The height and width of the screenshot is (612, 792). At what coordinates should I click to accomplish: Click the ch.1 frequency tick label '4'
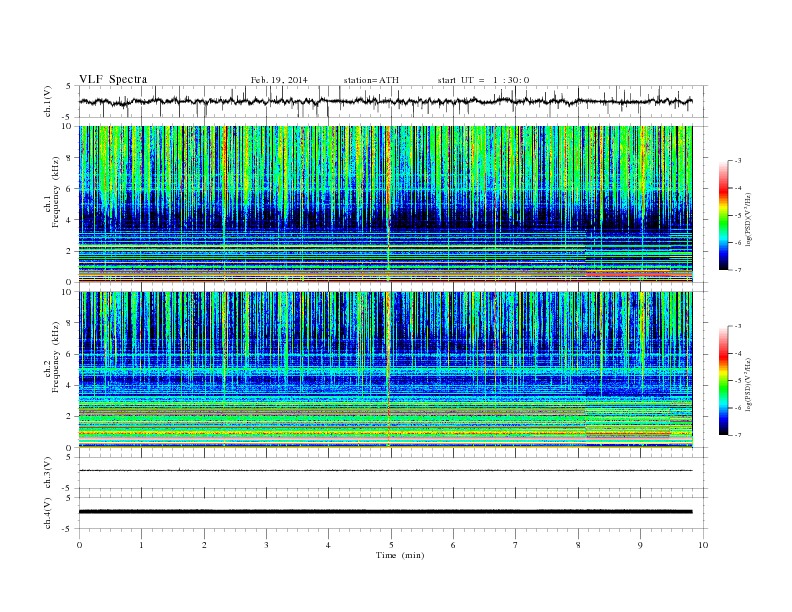pyautogui.click(x=70, y=220)
